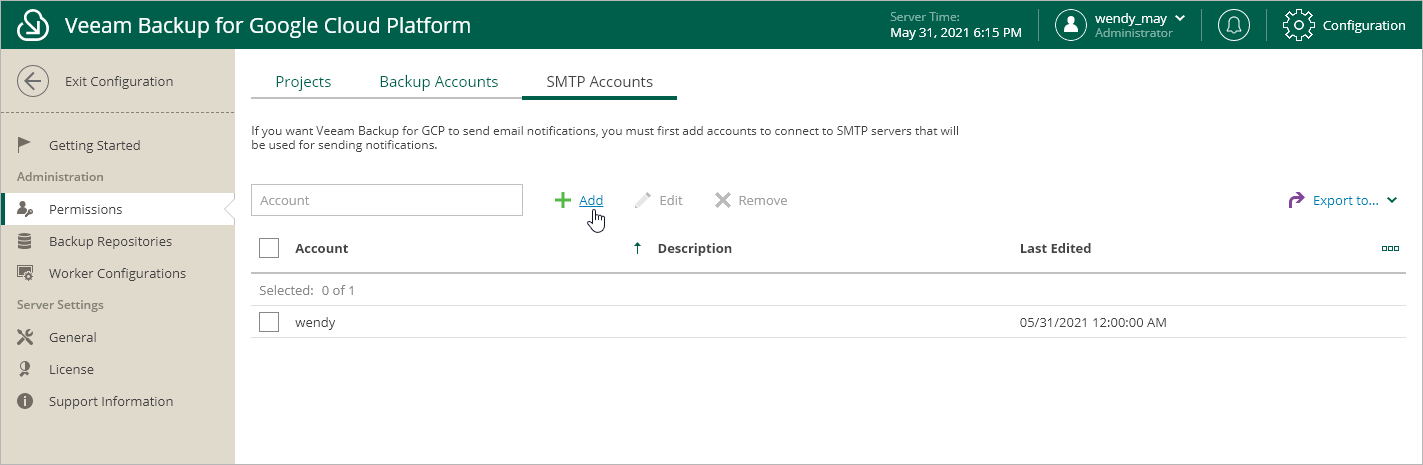Sort by the Account column header

(322, 248)
